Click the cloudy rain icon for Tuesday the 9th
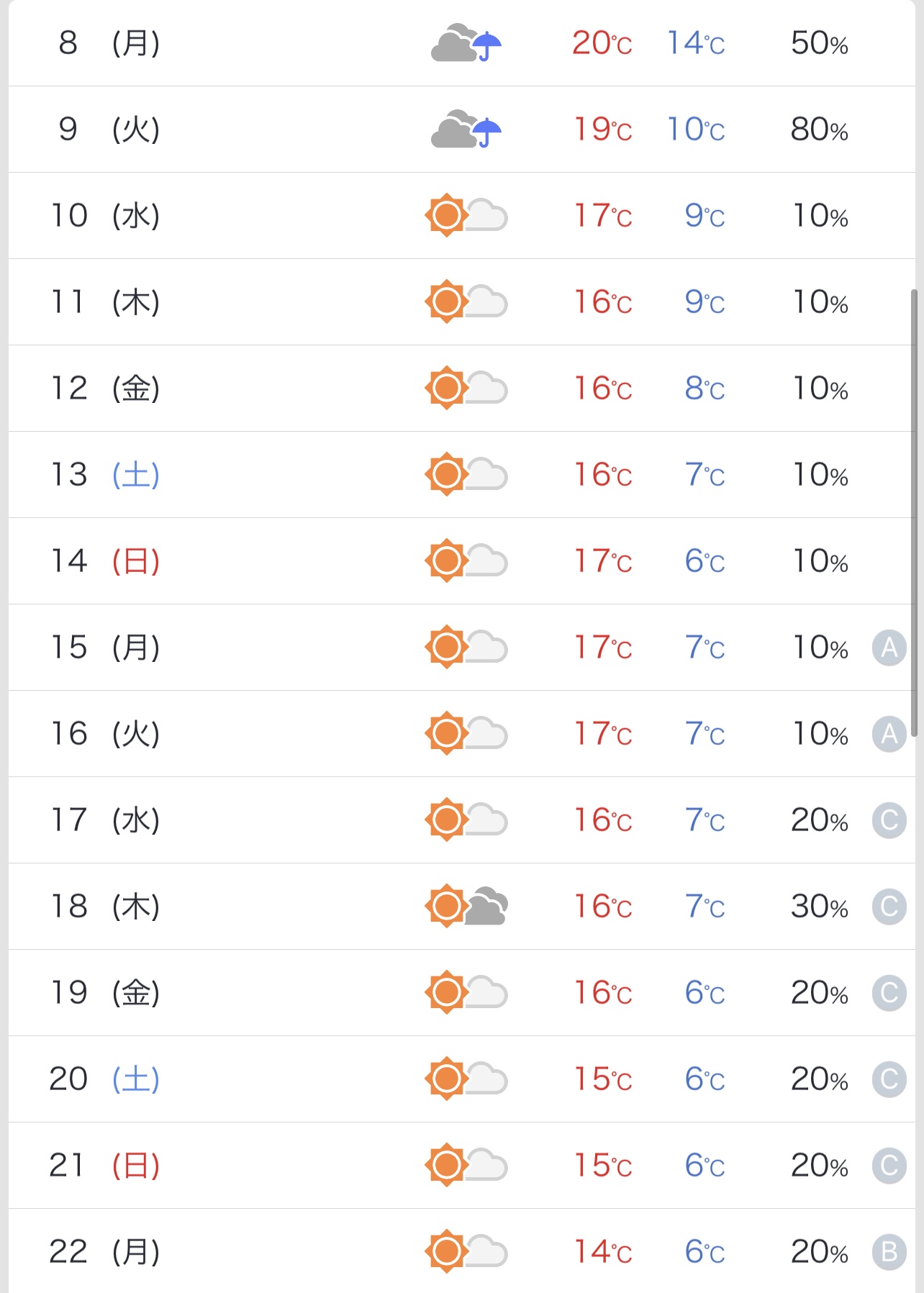Viewport: 924px width, 1293px height. [x=466, y=130]
